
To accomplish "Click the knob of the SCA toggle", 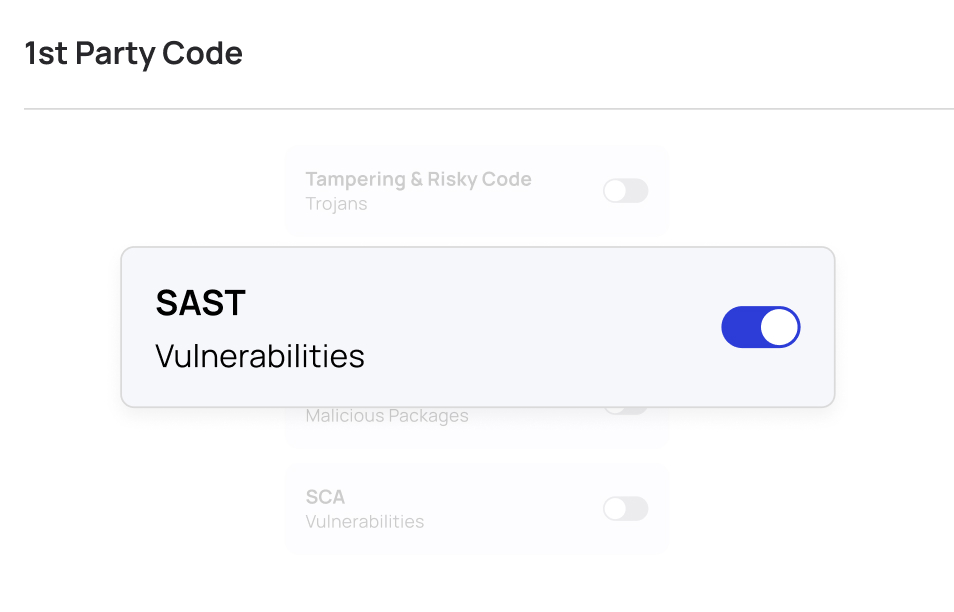I will pos(615,509).
